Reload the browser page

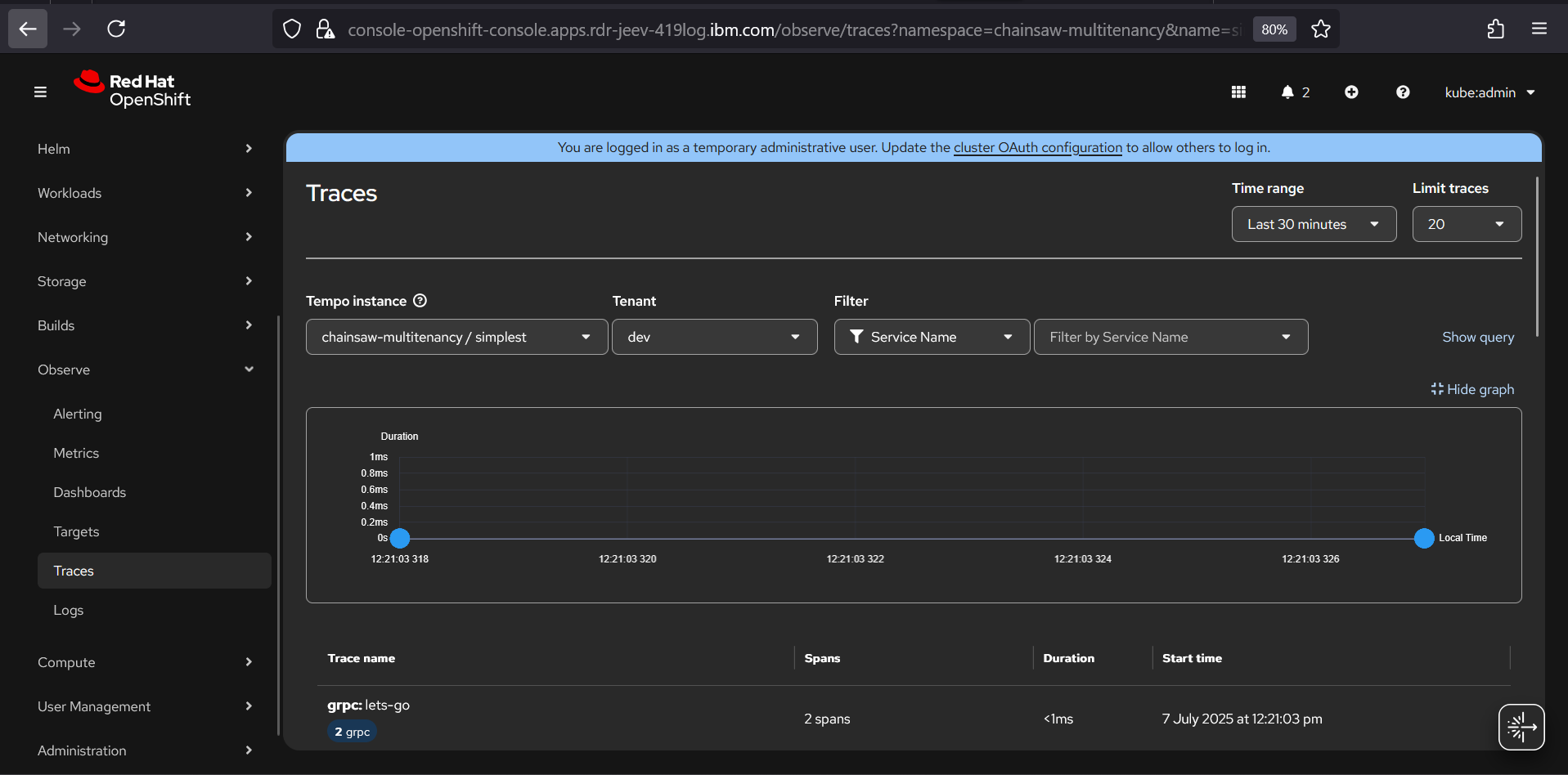pos(116,29)
